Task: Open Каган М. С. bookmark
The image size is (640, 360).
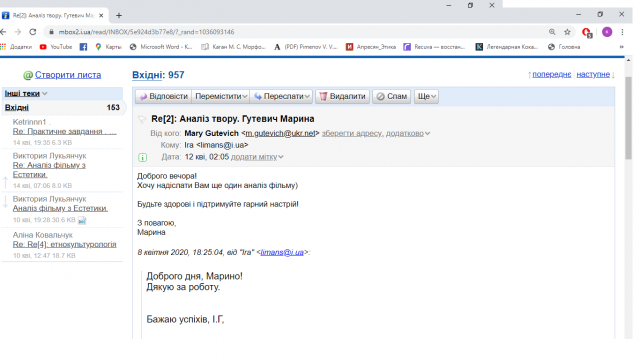Action: pos(233,47)
